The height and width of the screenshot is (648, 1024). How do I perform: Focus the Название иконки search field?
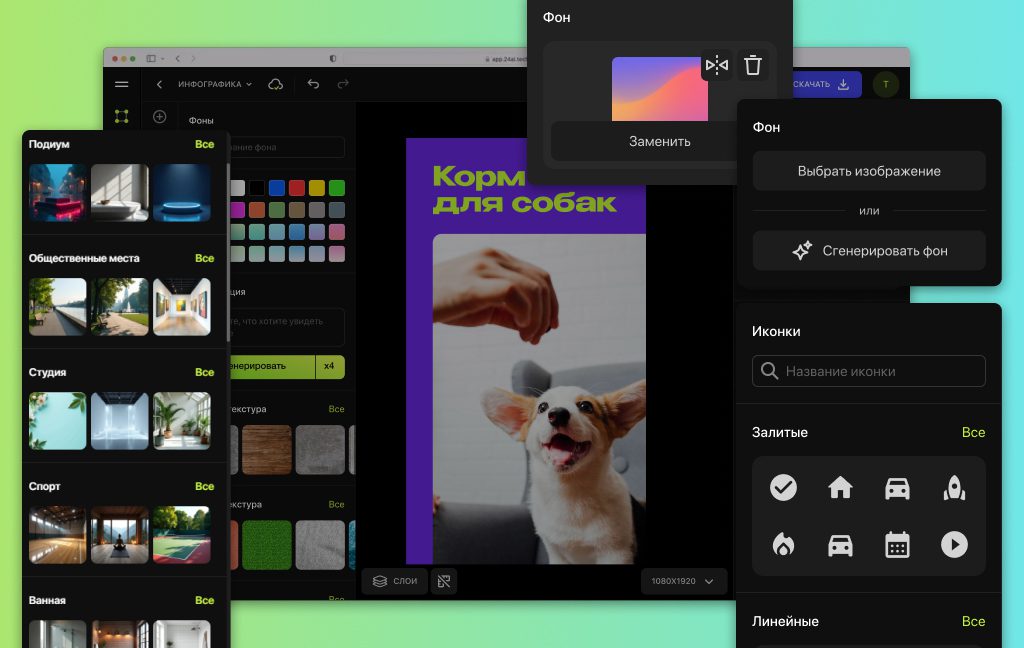pyautogui.click(x=869, y=371)
